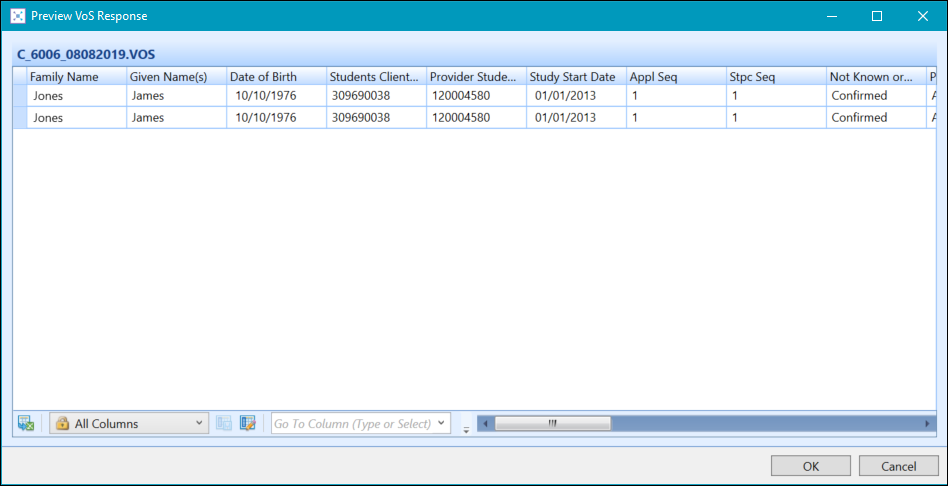Viewport: 948px width, 486px height.
Task: Click the Students Client... column header
Action: [x=377, y=77]
